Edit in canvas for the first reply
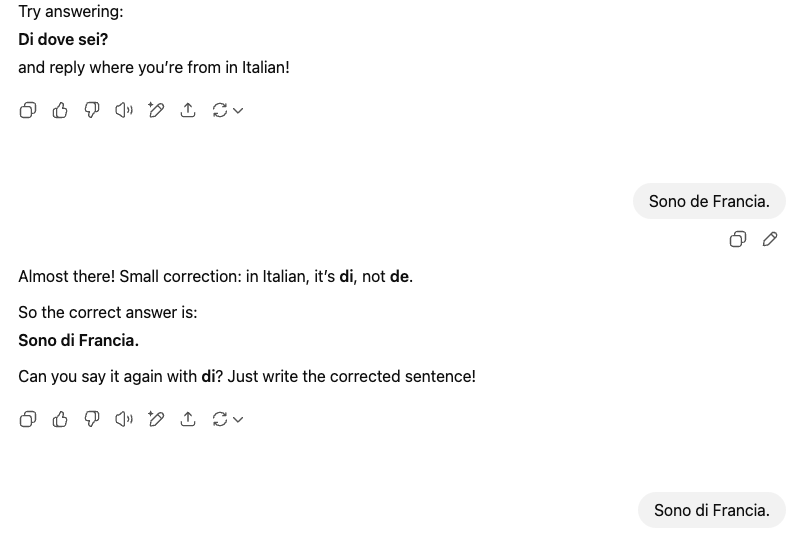800x537 pixels. tap(156, 110)
